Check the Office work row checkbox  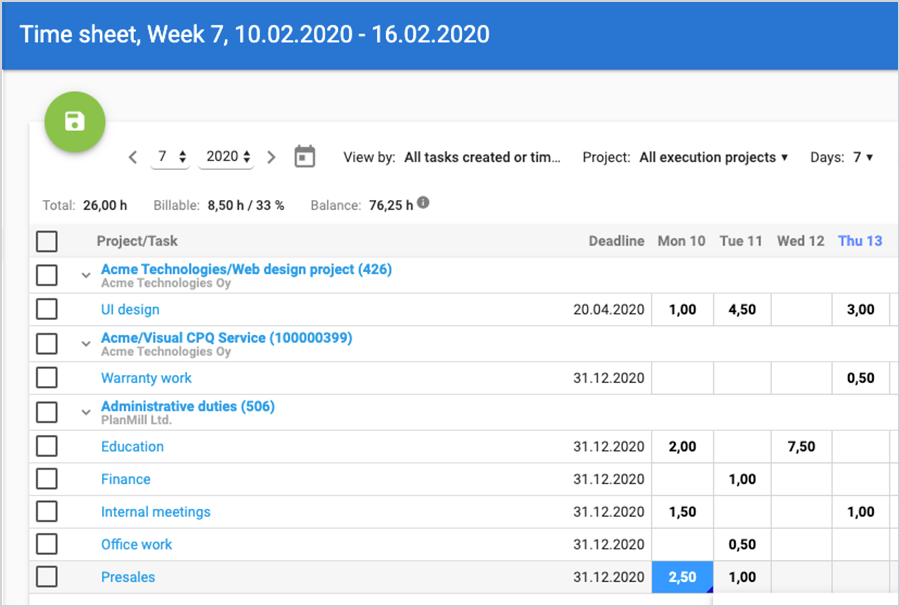tap(46, 544)
